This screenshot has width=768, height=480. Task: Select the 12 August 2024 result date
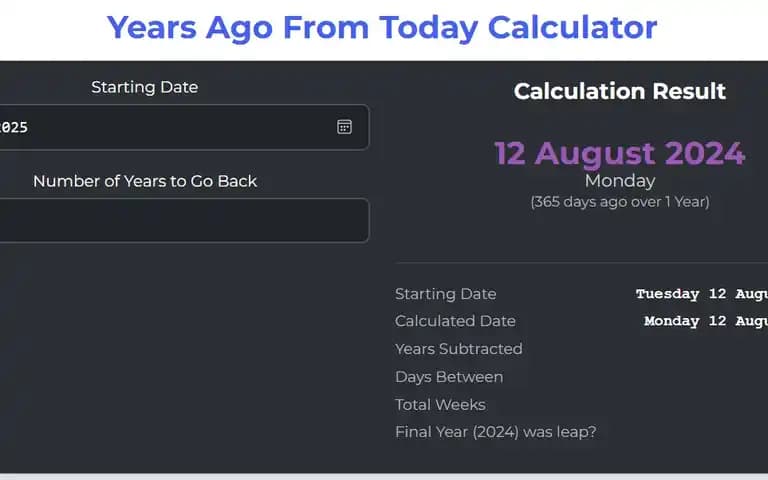click(620, 153)
